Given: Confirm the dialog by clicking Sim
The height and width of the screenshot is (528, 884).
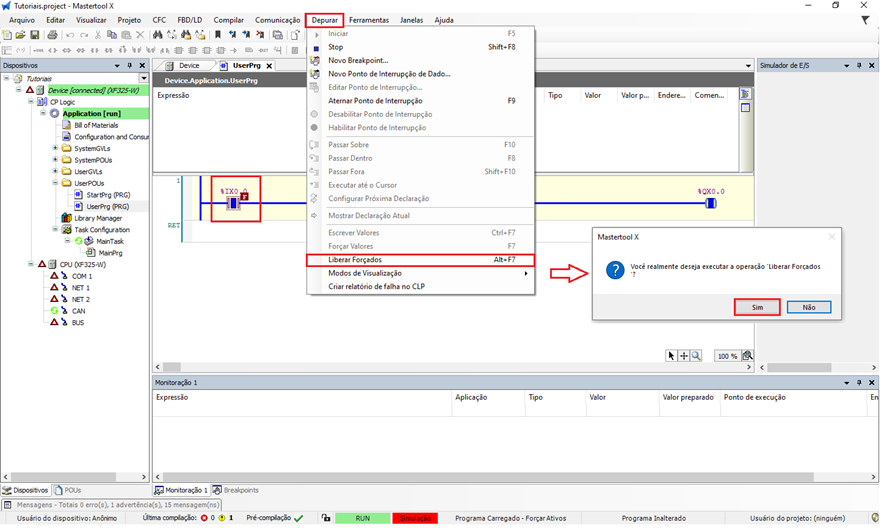Looking at the screenshot, I should (757, 307).
